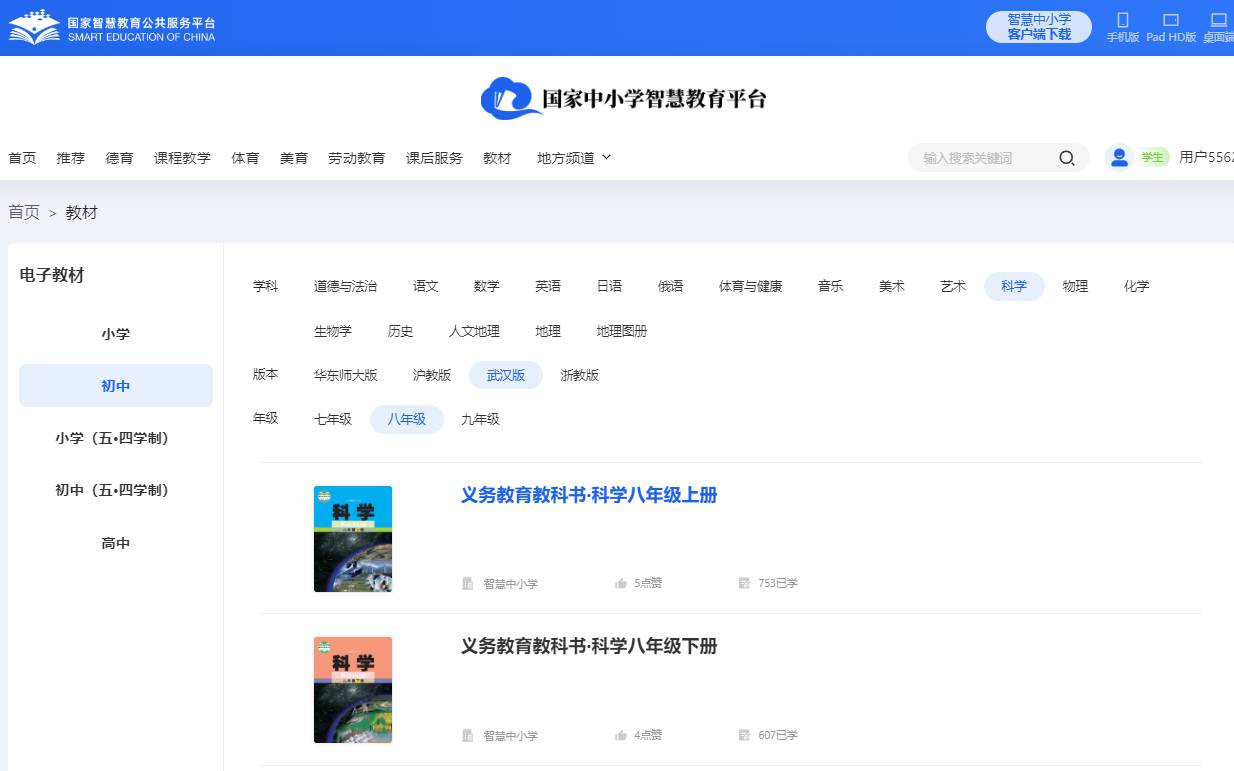Image resolution: width=1234 pixels, height=771 pixels.
Task: Focus the 输入搜索关键词 search field
Action: (x=985, y=158)
